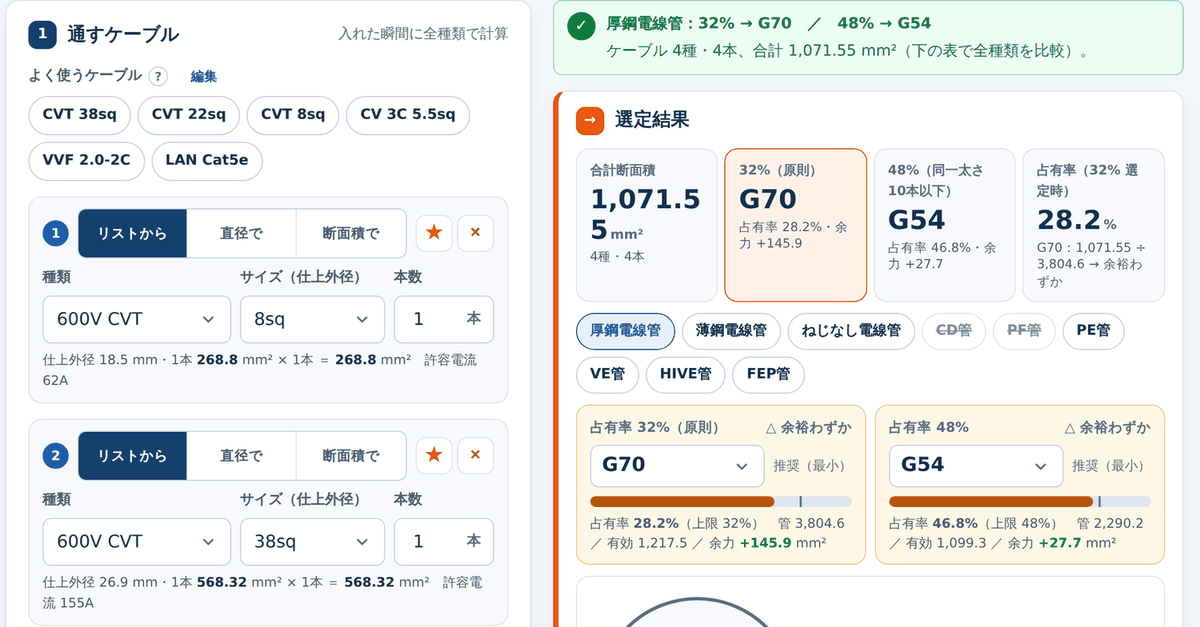Open the help question mark beside よく使うケーブル
This screenshot has width=1200, height=627.
pos(158,76)
